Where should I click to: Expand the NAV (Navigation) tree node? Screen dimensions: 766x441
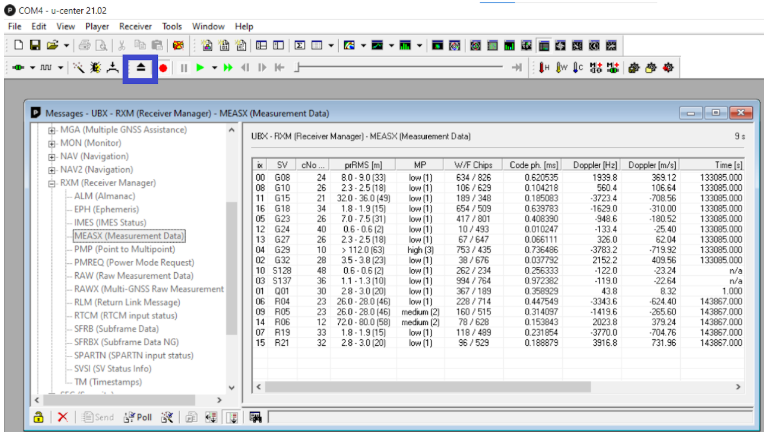(x=51, y=157)
